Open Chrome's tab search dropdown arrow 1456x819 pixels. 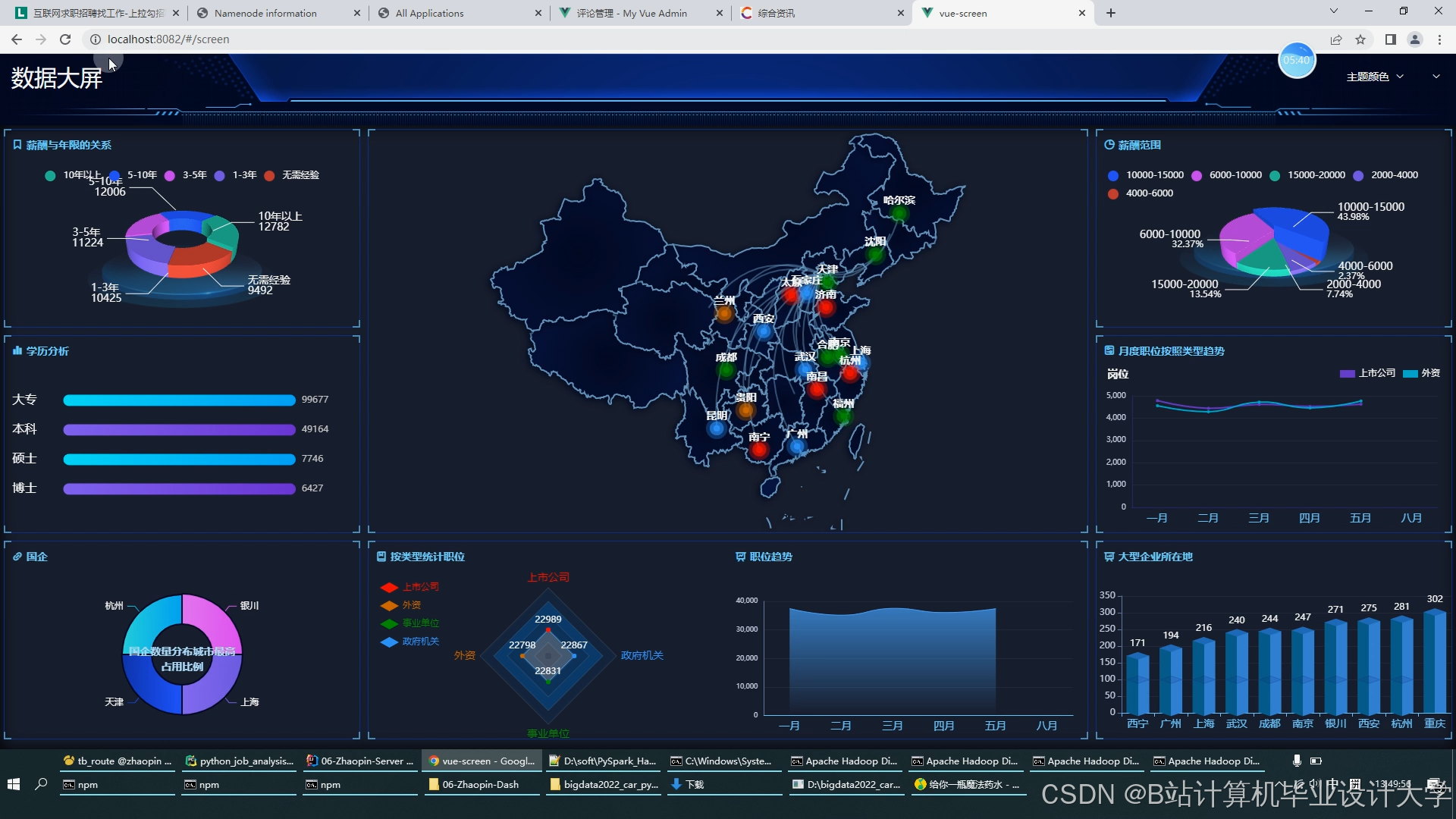(x=1333, y=11)
